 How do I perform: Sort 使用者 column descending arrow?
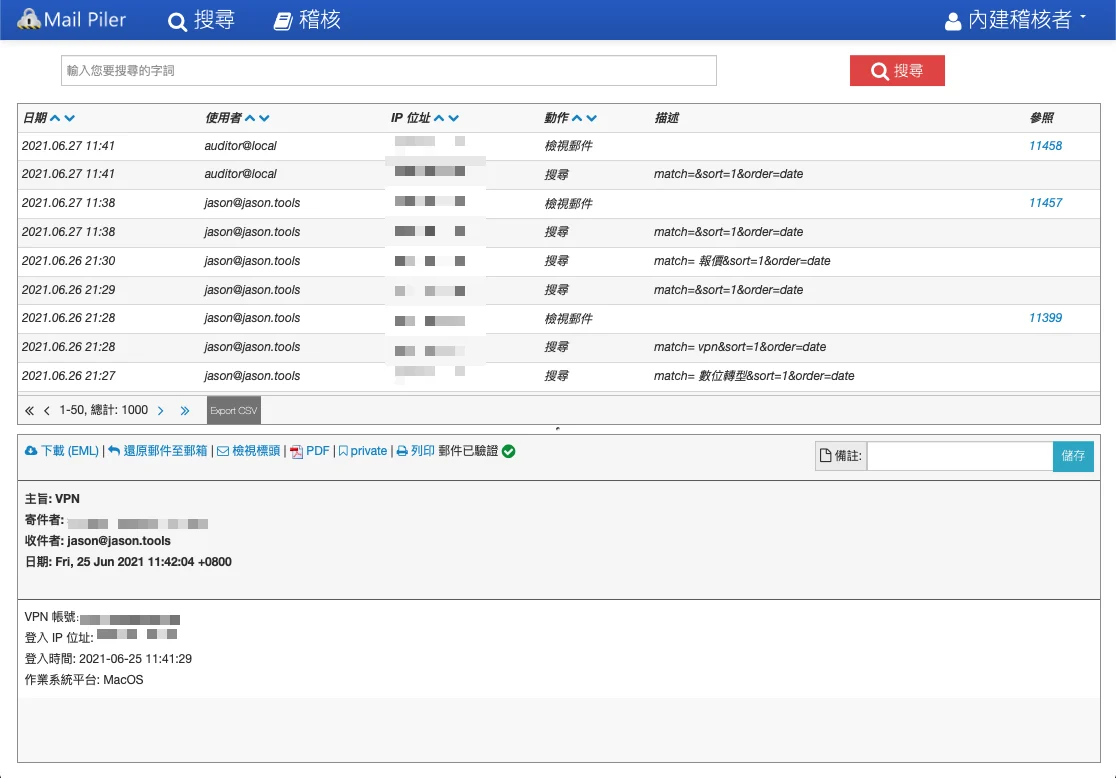tap(264, 118)
